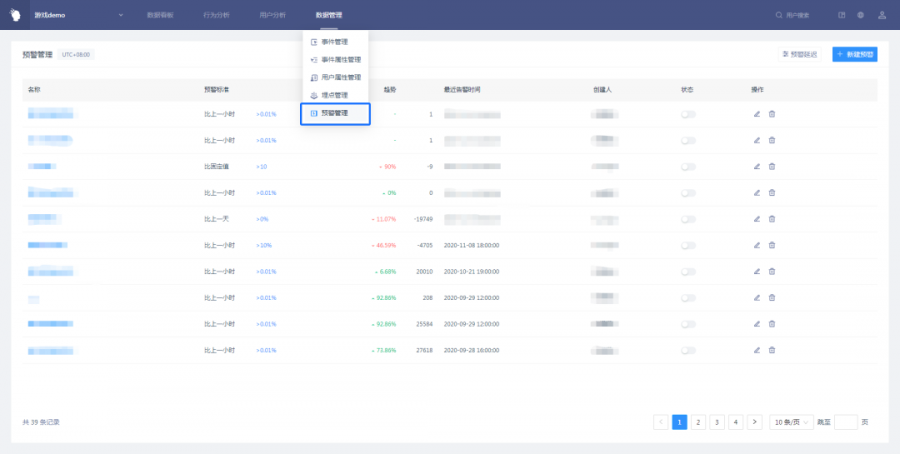Image resolution: width=900 pixels, height=454 pixels.
Task: Select 用户属性管理 from the dropdown menu
Action: click(335, 77)
